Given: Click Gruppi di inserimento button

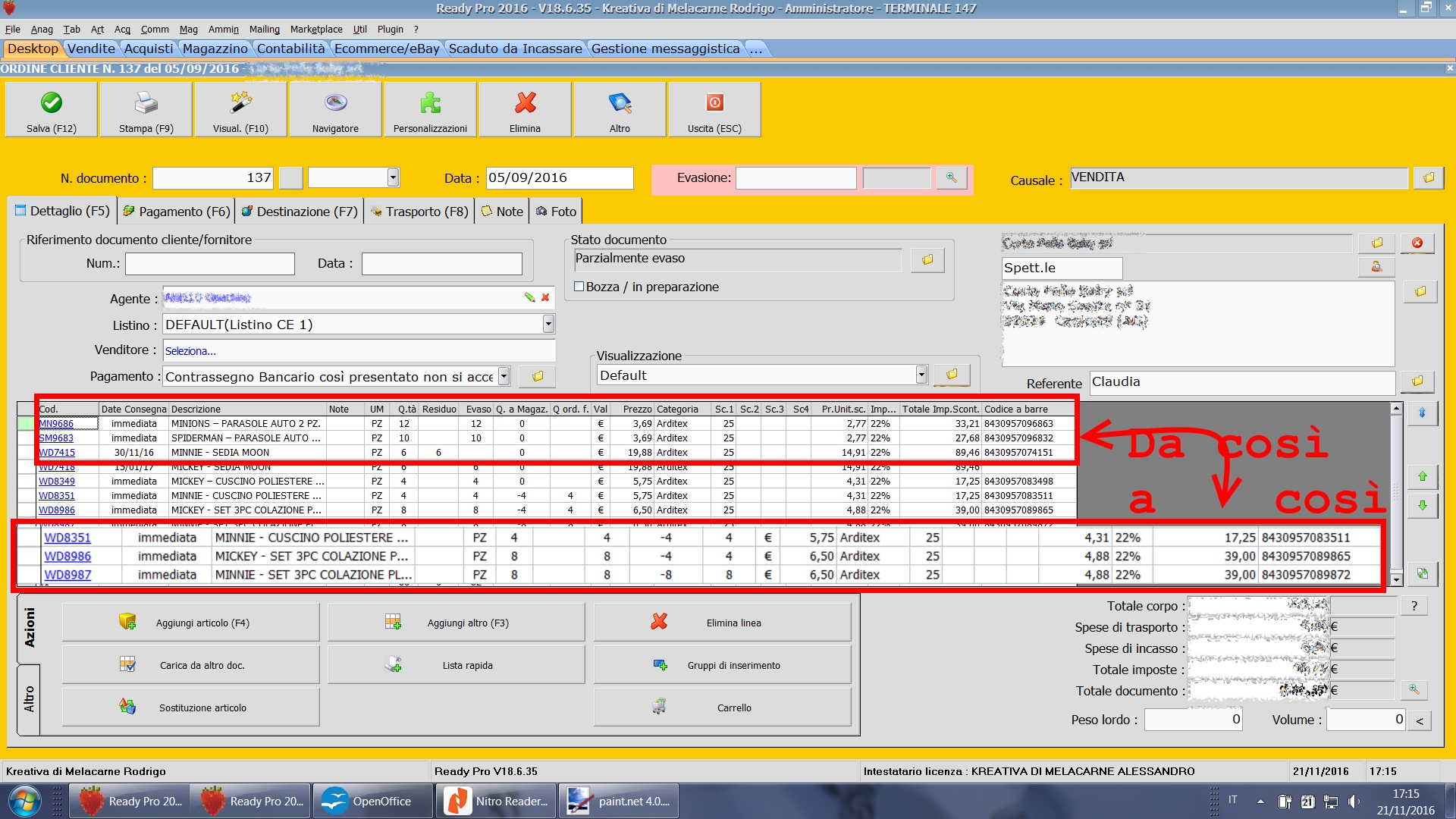Looking at the screenshot, I should coord(722,665).
